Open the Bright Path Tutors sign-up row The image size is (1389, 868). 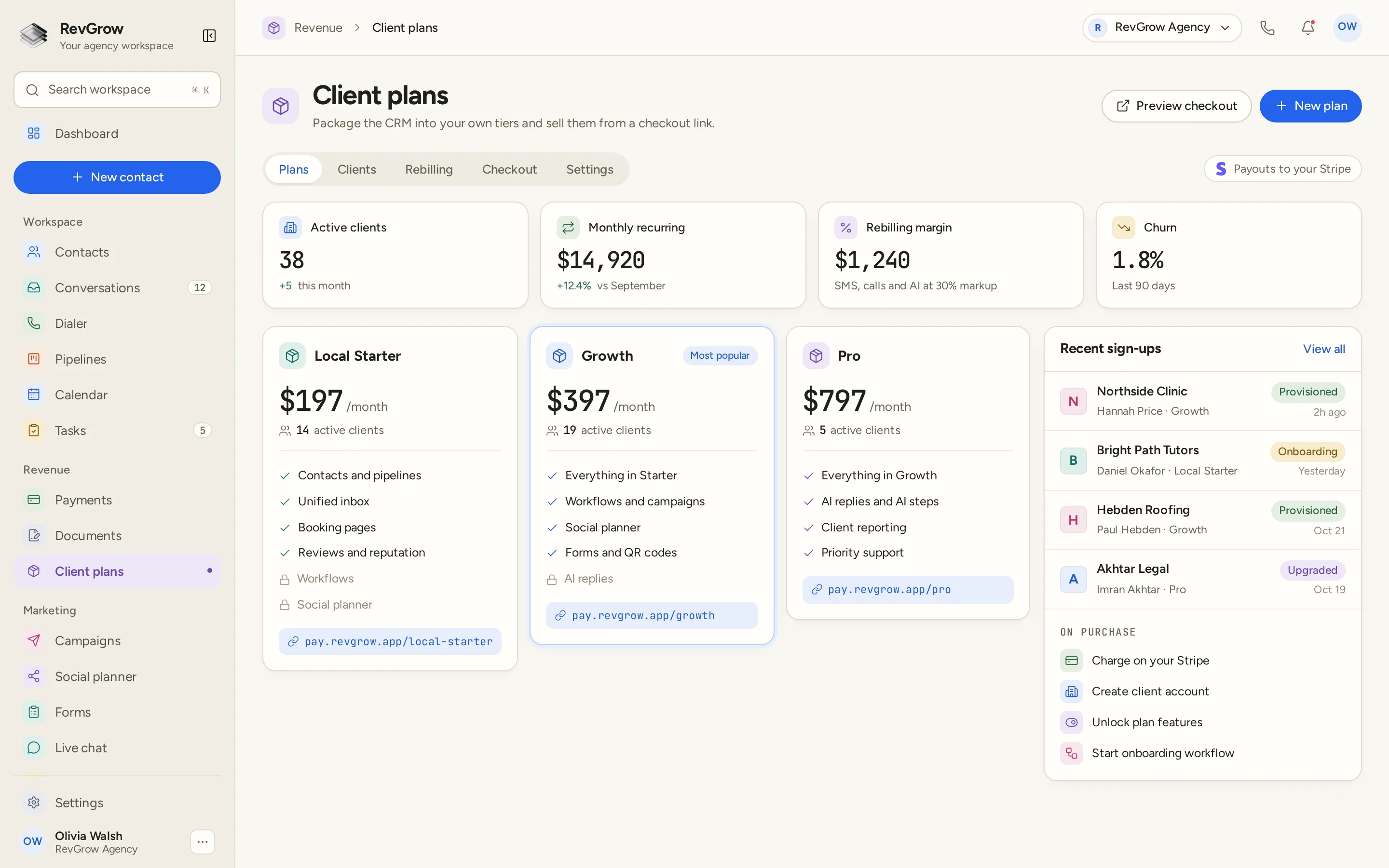(1202, 461)
